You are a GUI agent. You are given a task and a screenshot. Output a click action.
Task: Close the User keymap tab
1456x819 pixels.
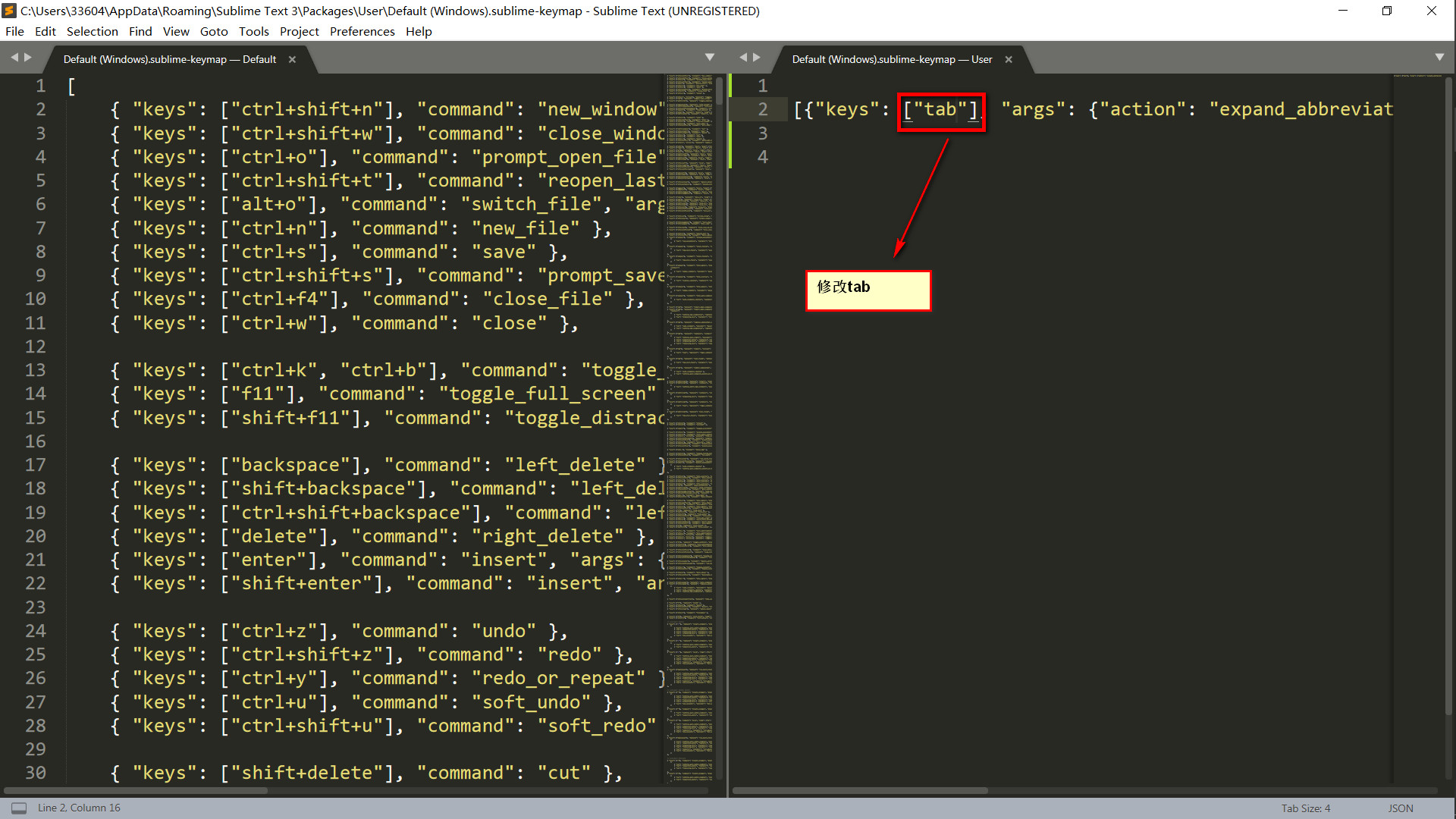(x=1009, y=59)
